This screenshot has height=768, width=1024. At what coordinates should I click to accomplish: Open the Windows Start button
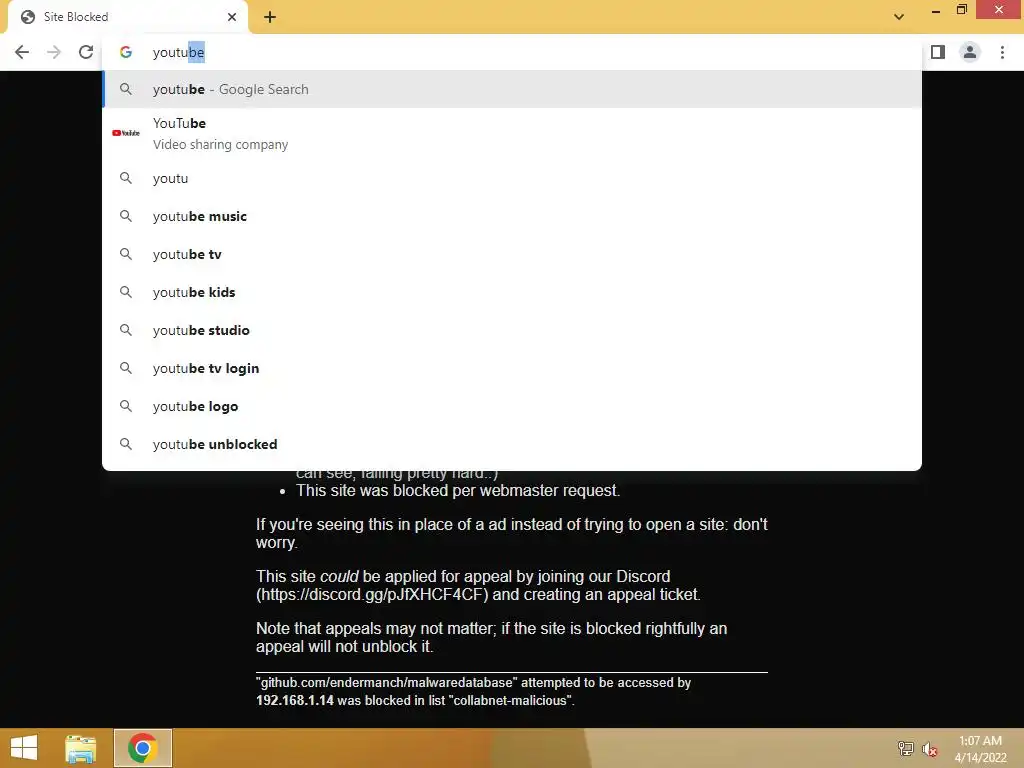tap(24, 748)
